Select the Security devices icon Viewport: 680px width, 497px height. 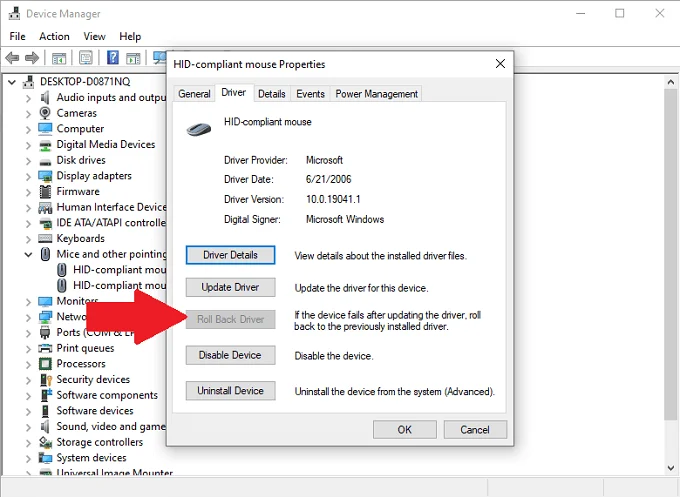click(46, 379)
